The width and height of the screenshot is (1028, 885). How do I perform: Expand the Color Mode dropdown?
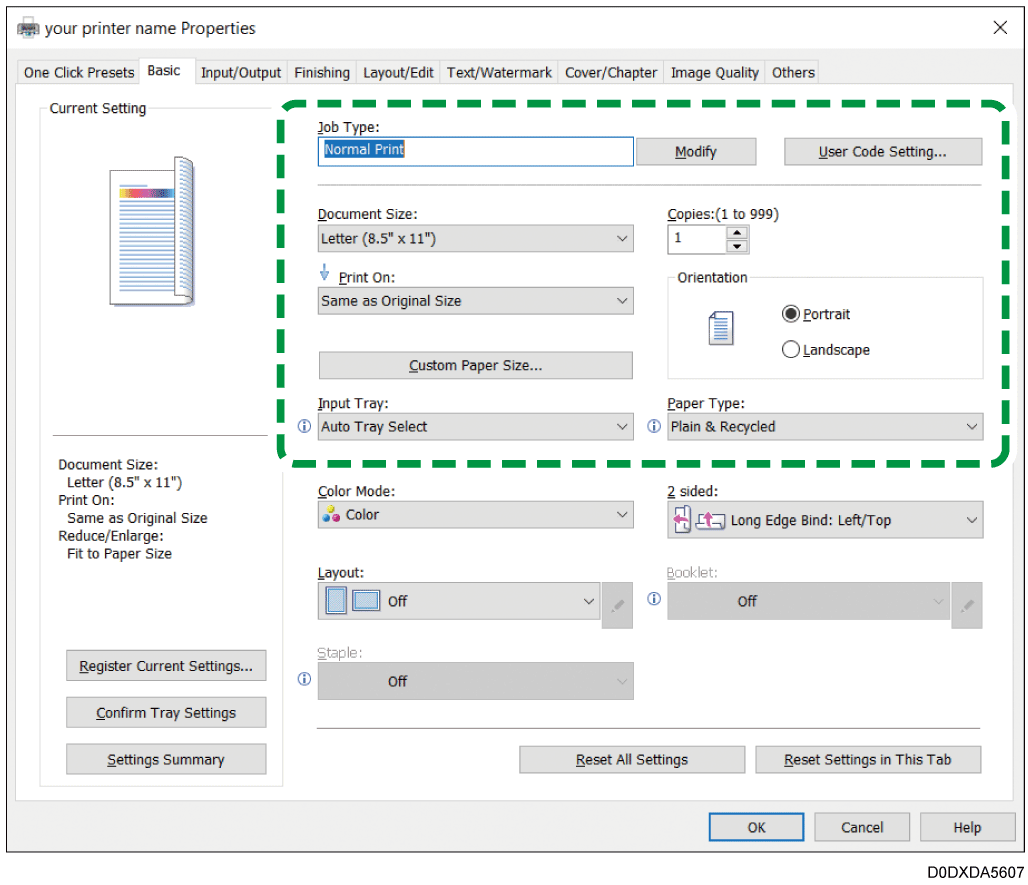pyautogui.click(x=475, y=515)
